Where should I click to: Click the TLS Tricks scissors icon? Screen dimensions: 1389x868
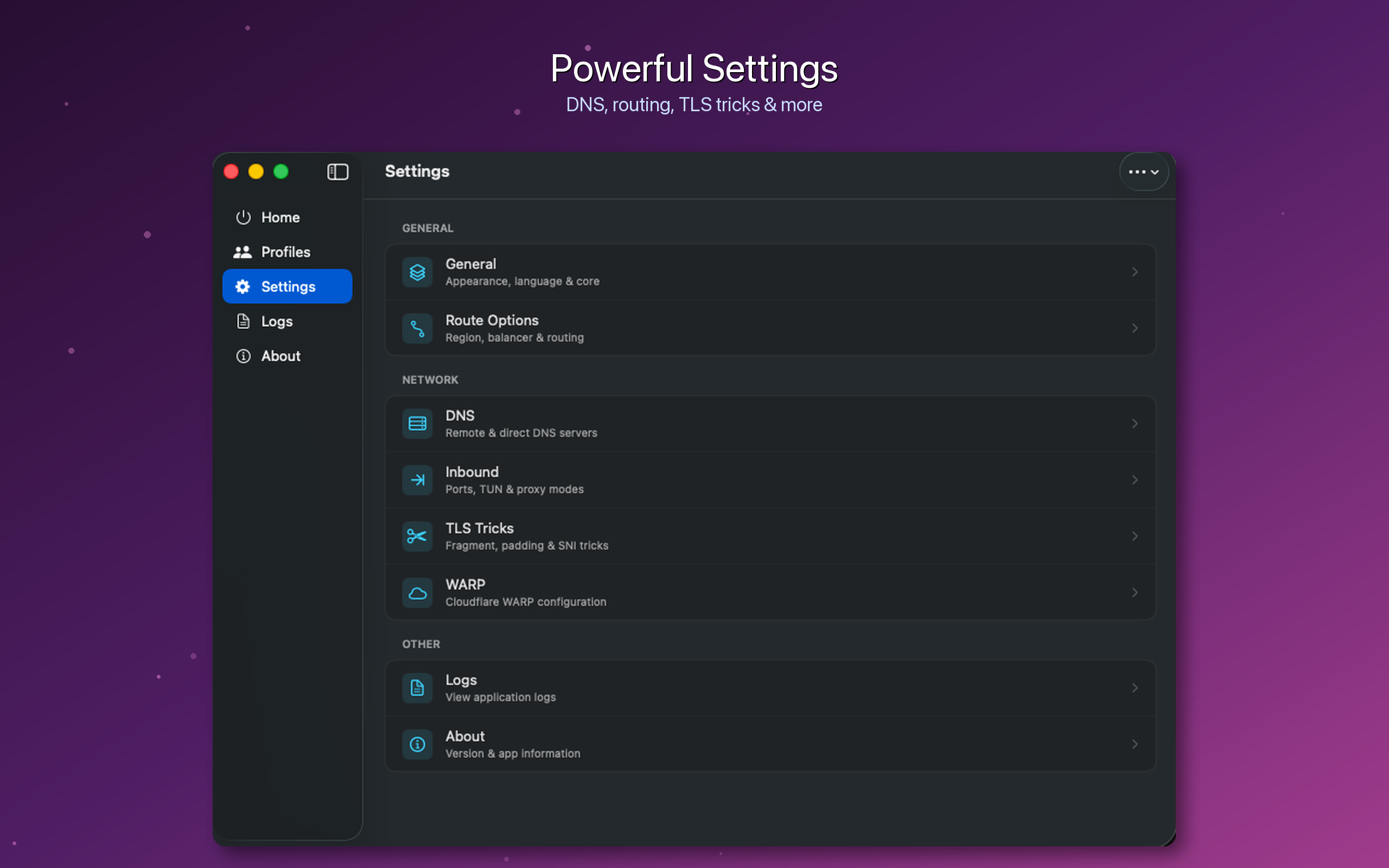click(x=417, y=536)
